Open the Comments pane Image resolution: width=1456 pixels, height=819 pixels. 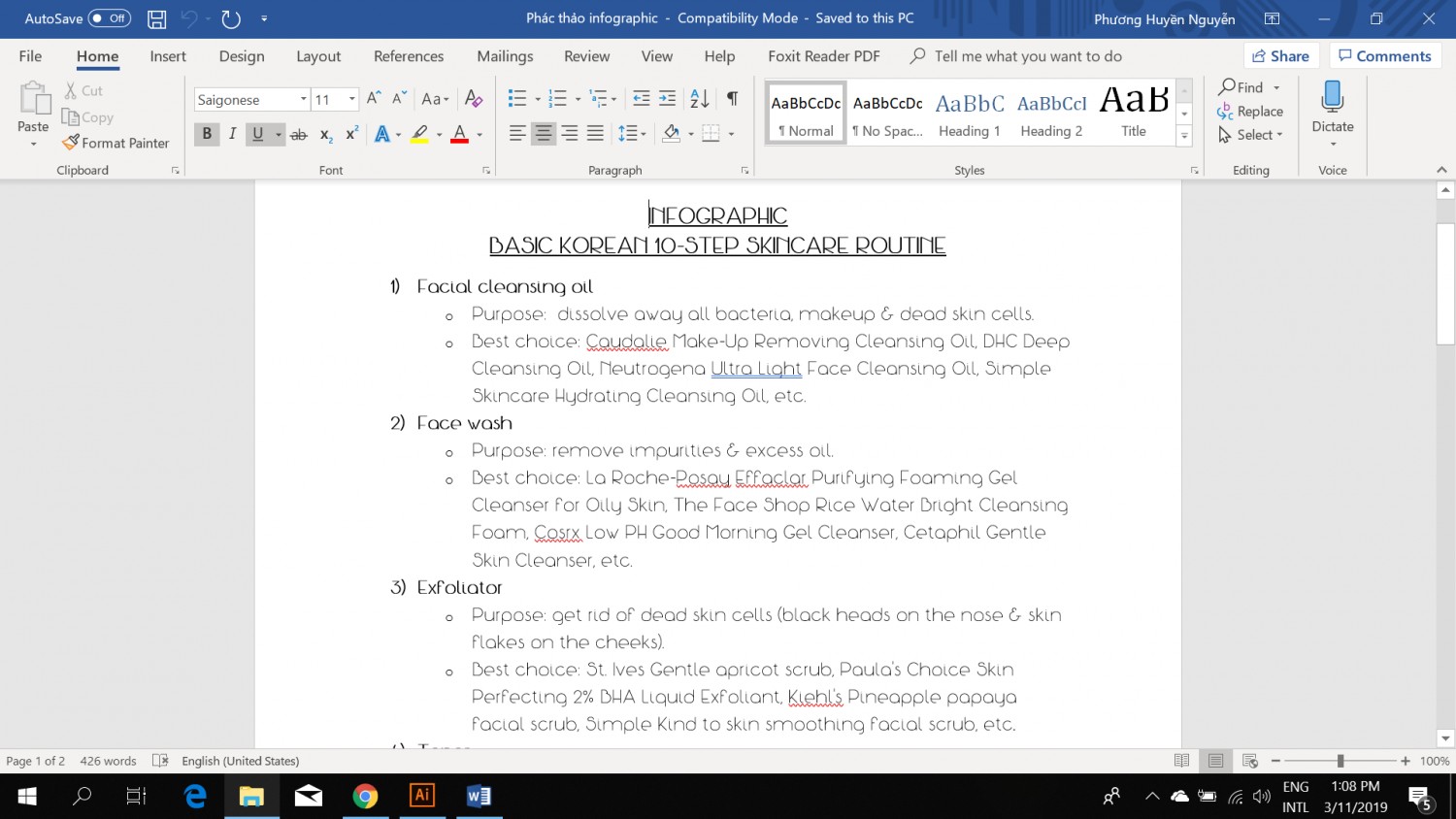(1385, 56)
